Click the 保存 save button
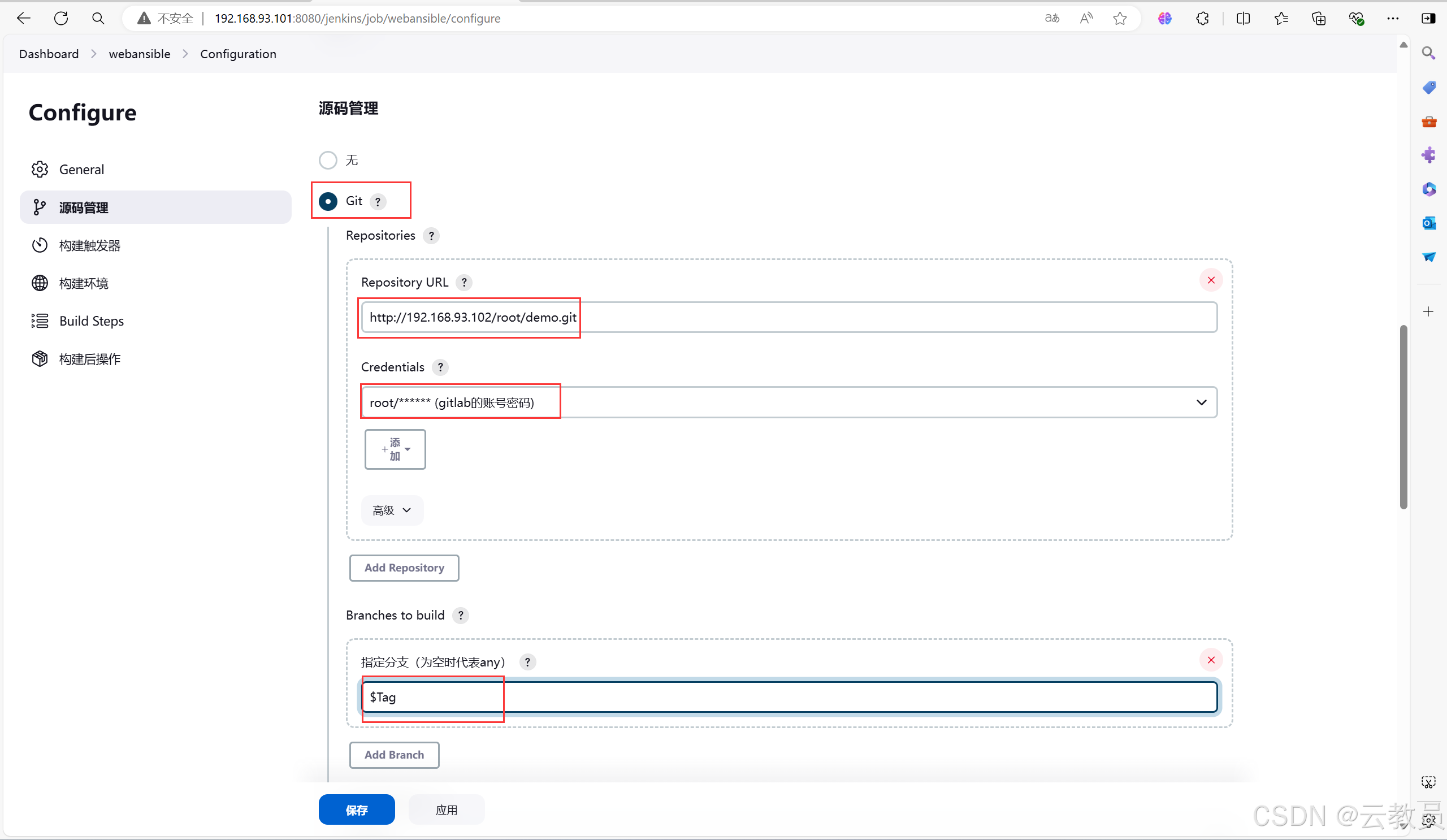This screenshot has height=840, width=1447. point(357,809)
